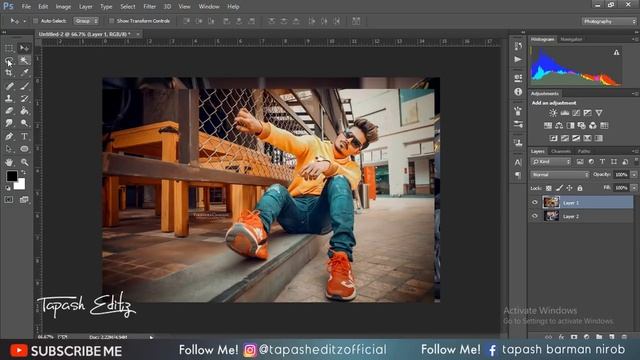The width and height of the screenshot is (640, 360).
Task: Open the Move tool preset picker arrow
Action: pyautogui.click(x=24, y=21)
